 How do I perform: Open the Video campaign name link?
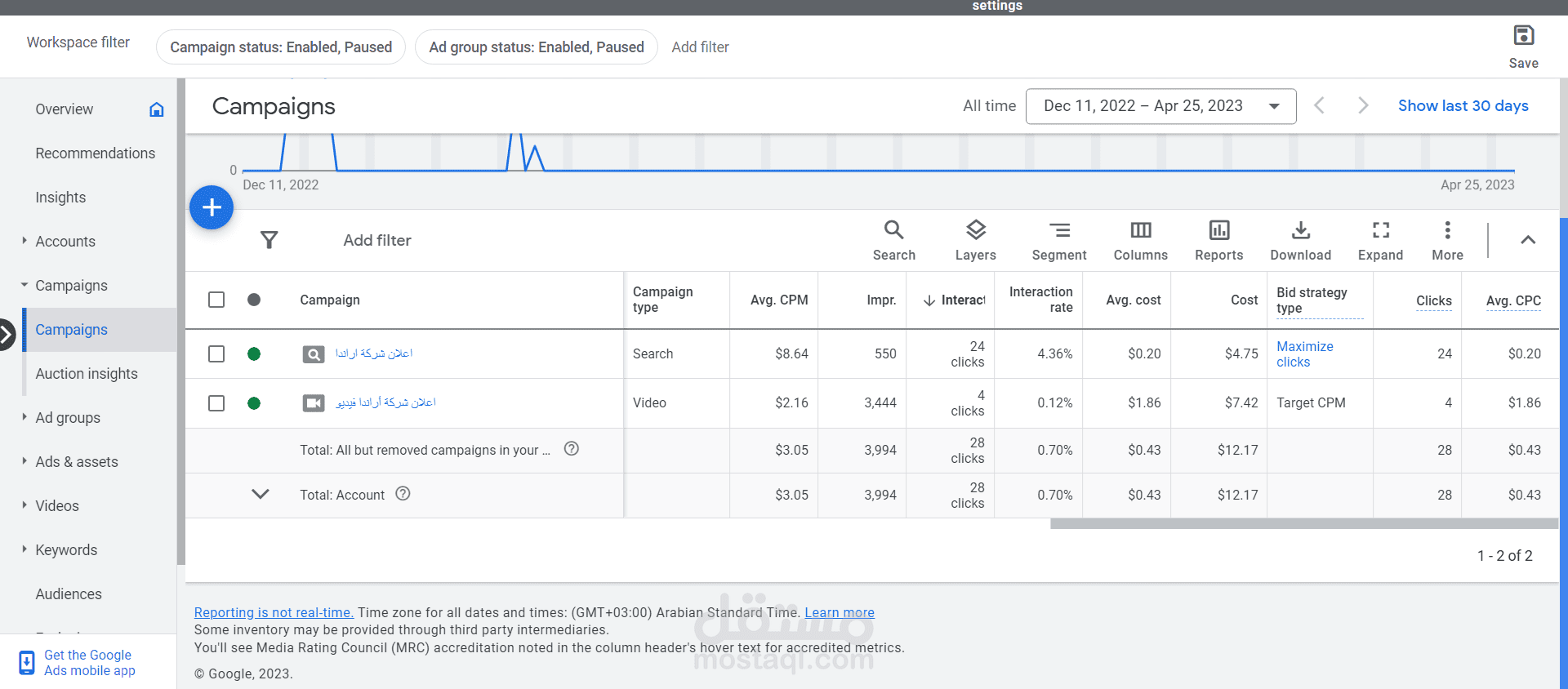click(385, 402)
